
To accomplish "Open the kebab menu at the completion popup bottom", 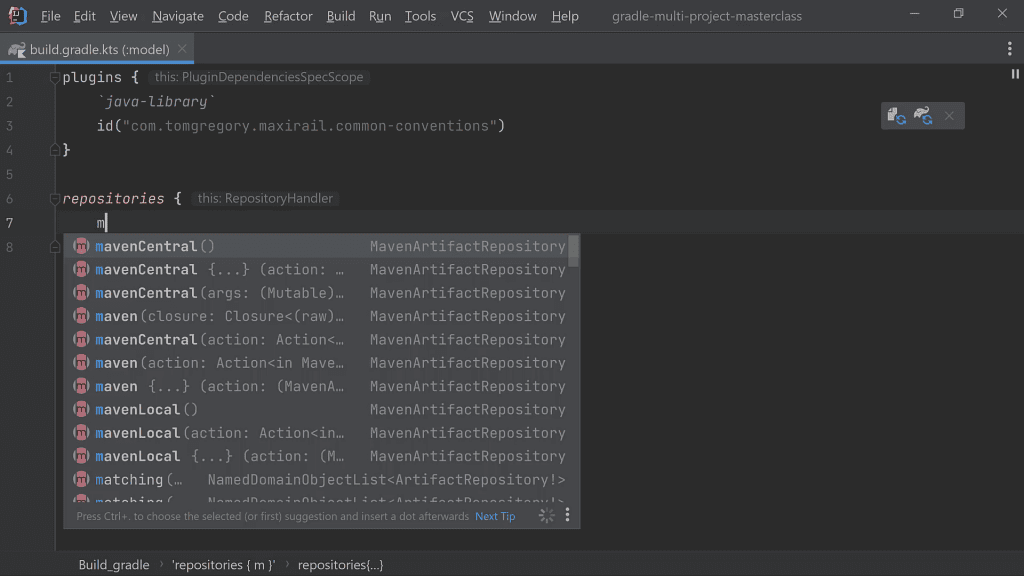I will click(567, 514).
